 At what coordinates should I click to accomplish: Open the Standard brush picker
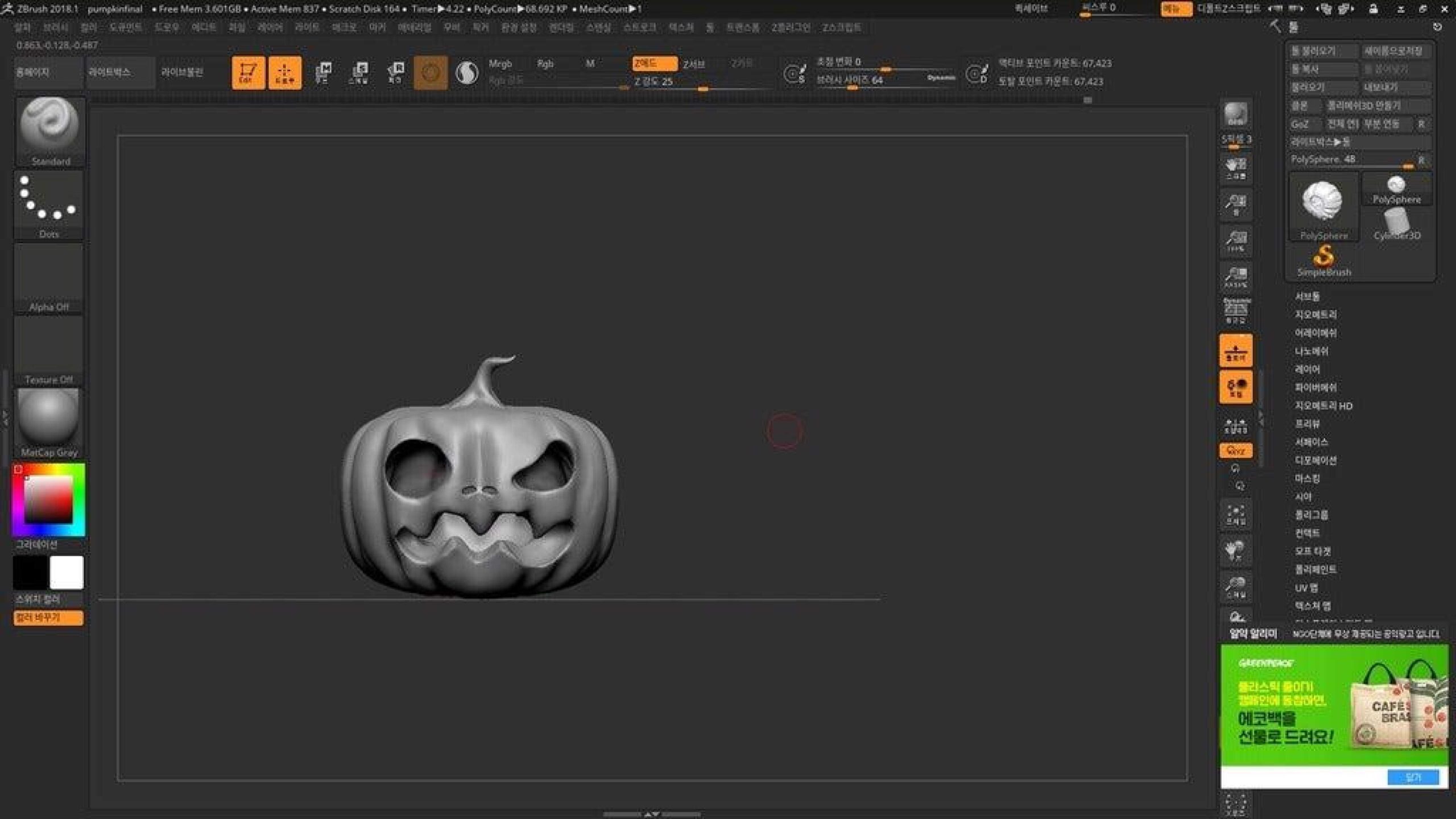[49, 131]
